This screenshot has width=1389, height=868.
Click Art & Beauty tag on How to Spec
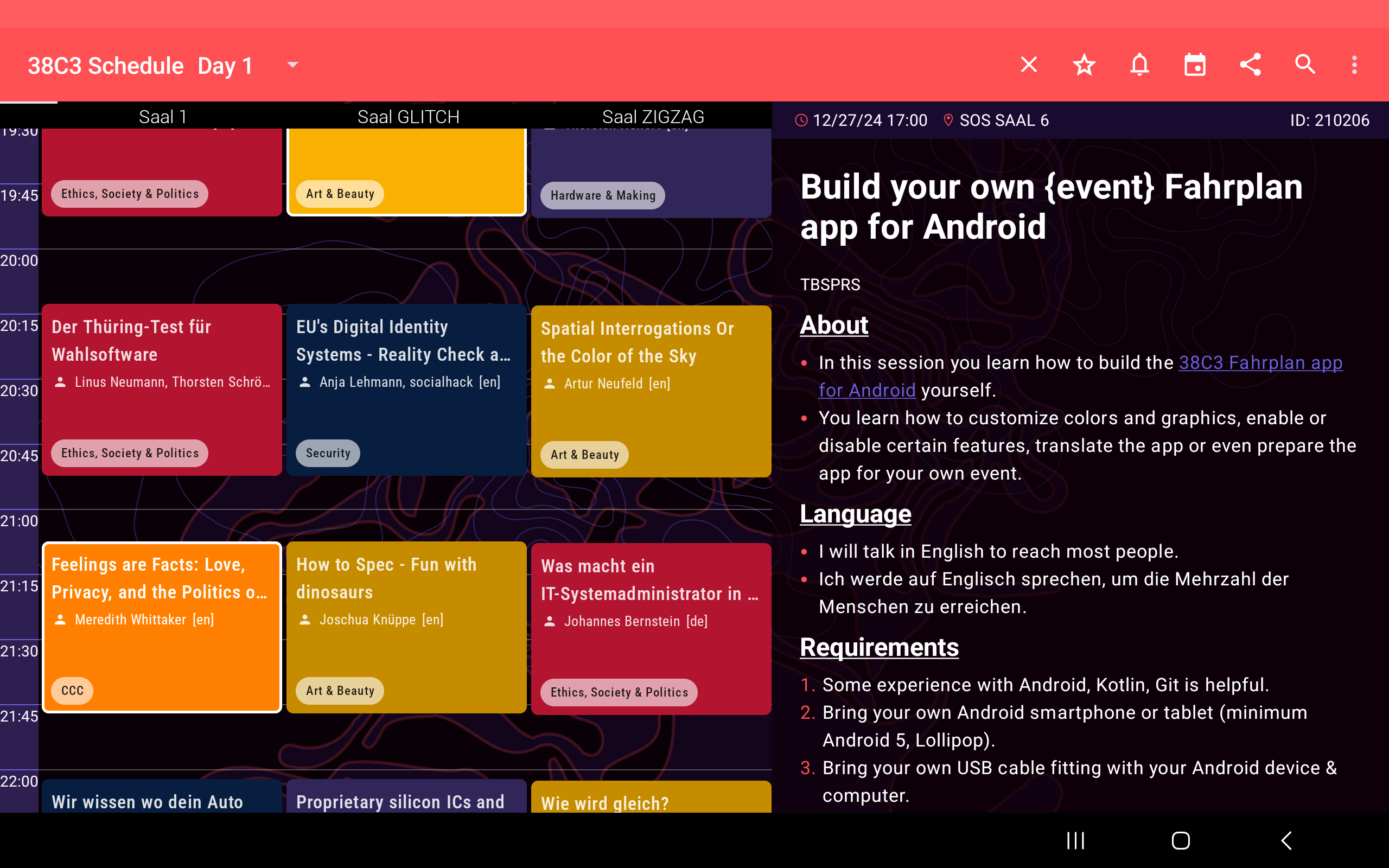[340, 691]
